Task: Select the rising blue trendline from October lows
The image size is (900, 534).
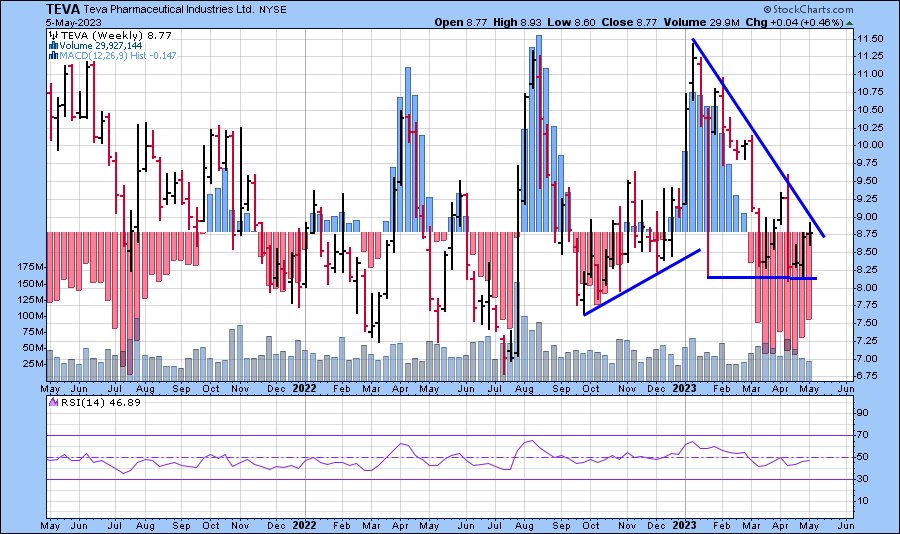Action: [x=642, y=282]
